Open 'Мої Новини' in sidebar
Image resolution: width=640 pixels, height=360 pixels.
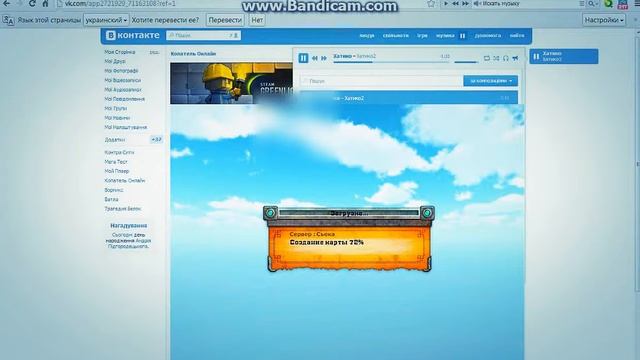point(117,118)
